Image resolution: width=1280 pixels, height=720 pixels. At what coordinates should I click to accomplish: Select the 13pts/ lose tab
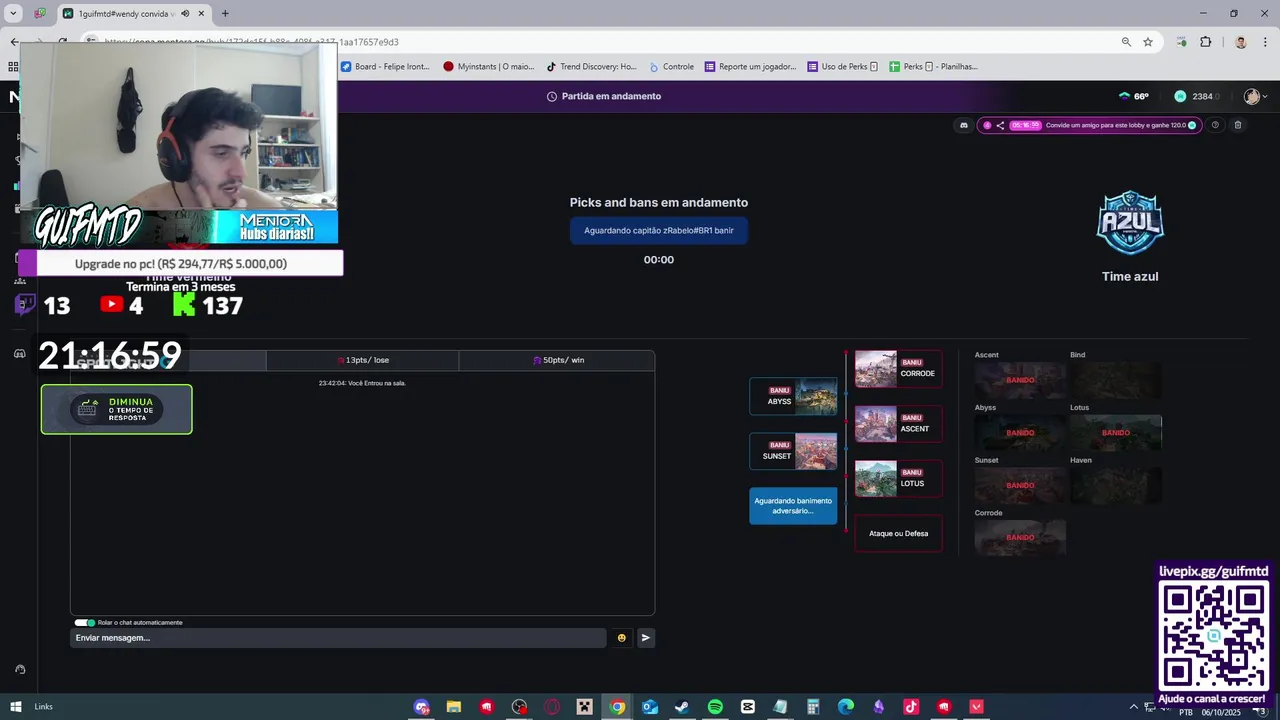coord(363,360)
